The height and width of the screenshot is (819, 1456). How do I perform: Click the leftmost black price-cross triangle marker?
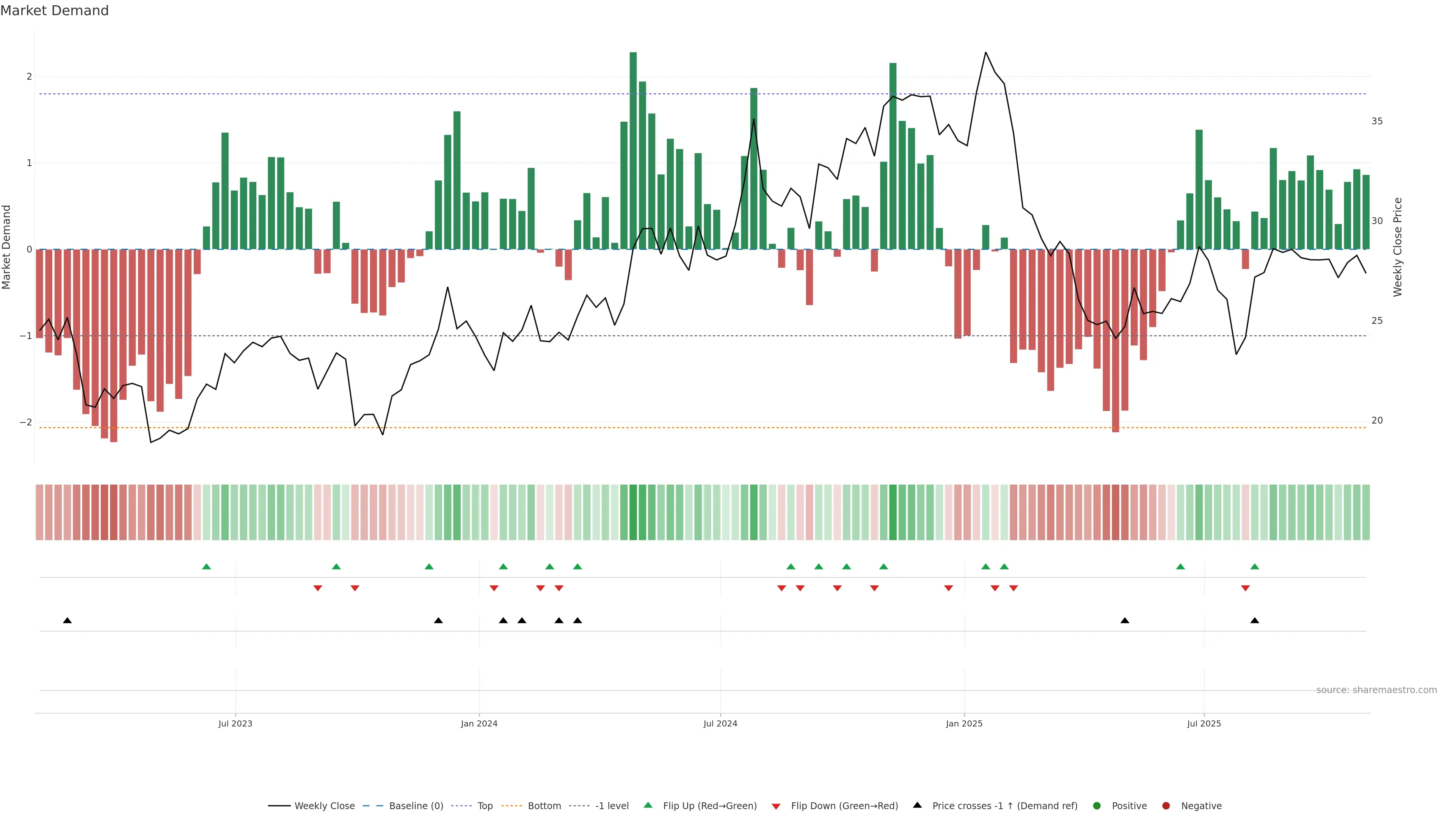[x=67, y=620]
